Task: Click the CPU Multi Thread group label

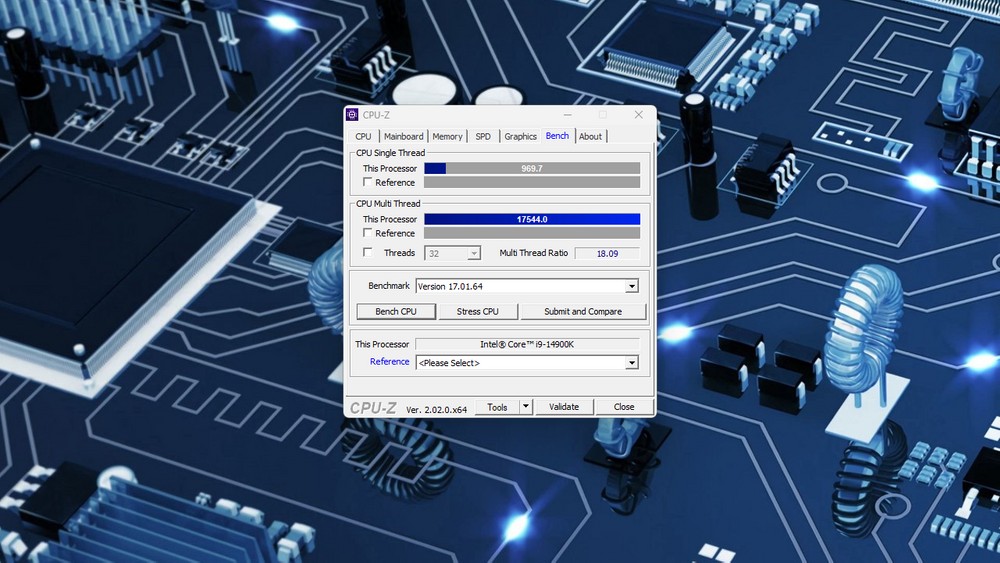Action: pyautogui.click(x=388, y=203)
